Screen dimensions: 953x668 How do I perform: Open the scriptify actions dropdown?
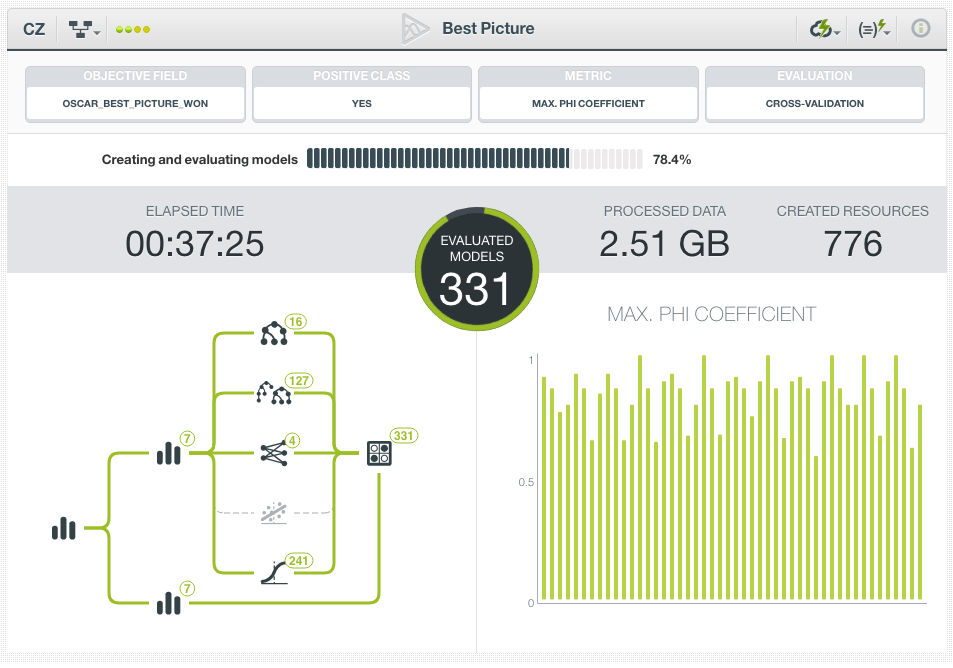point(875,29)
